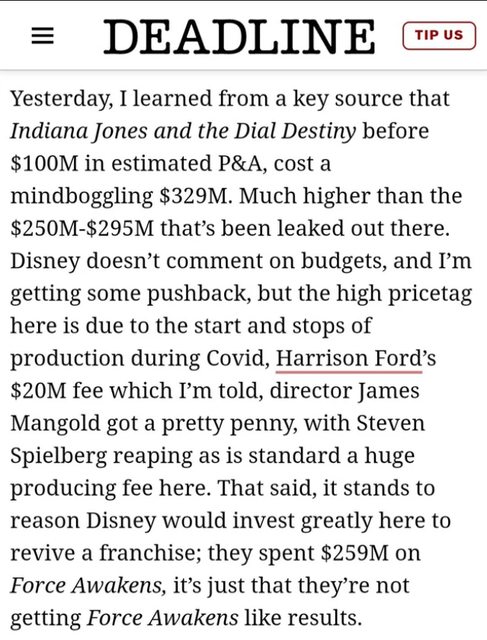Click the first italic Force Awakens title
Screen dimensions: 487x640
coord(85,586)
